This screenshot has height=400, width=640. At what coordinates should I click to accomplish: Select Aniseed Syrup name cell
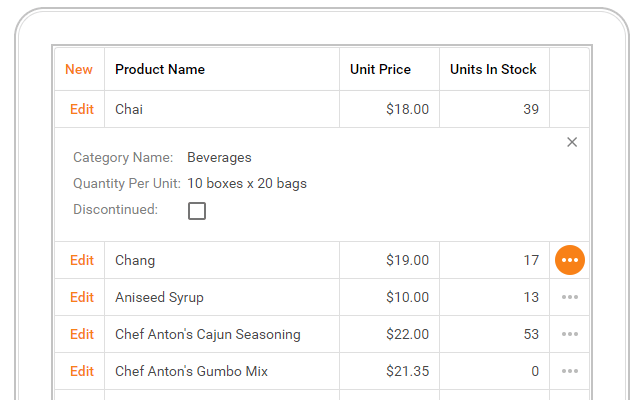159,297
